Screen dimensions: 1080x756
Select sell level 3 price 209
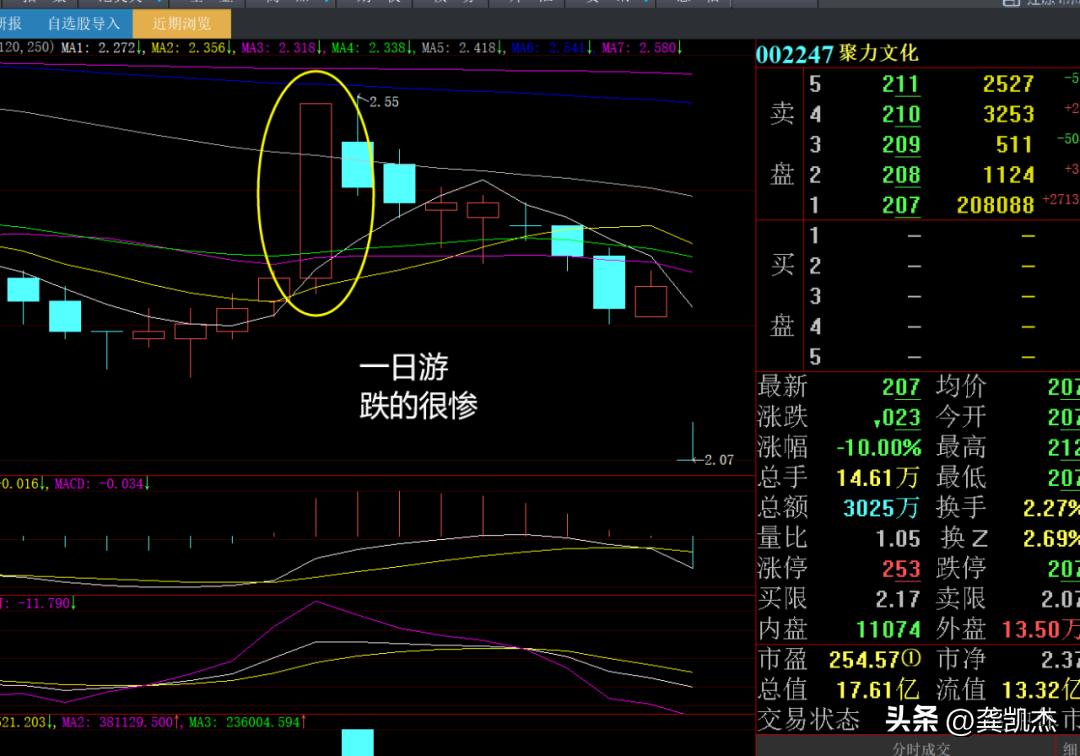[x=900, y=145]
